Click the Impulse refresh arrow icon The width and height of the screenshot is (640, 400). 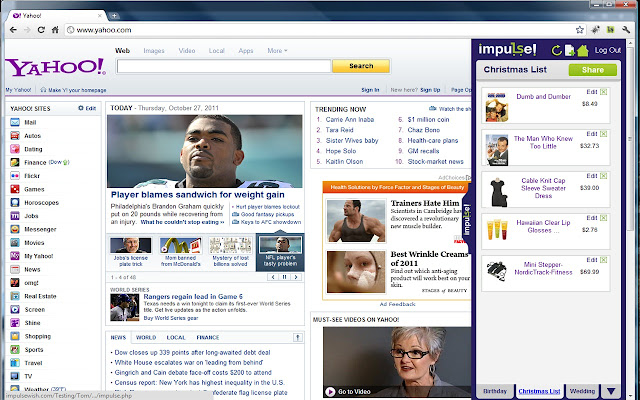(556, 50)
